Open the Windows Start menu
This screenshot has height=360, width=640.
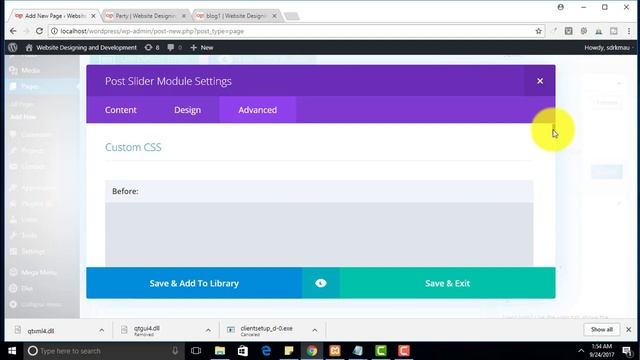tap(12, 351)
